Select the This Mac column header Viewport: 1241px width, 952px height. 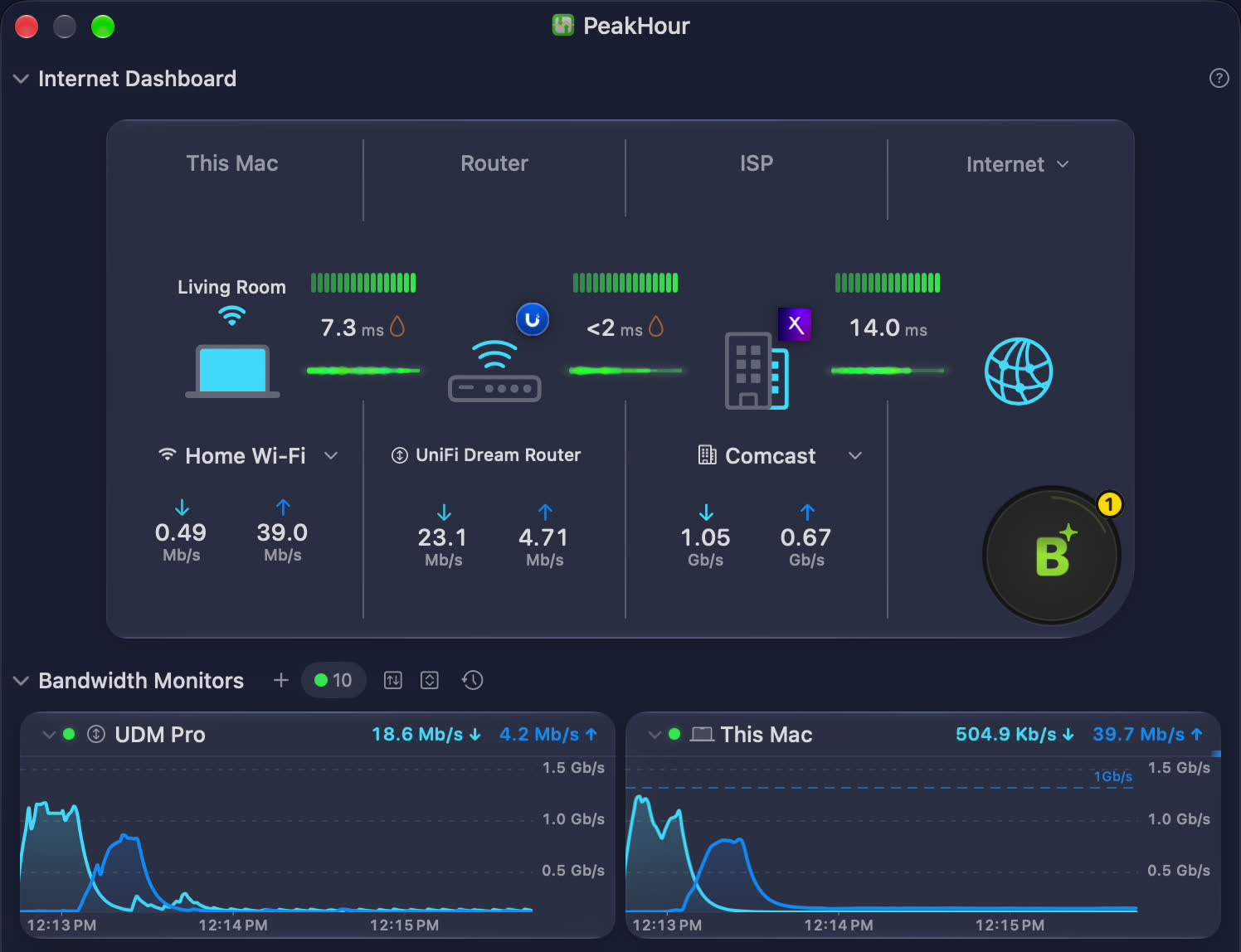pos(232,163)
